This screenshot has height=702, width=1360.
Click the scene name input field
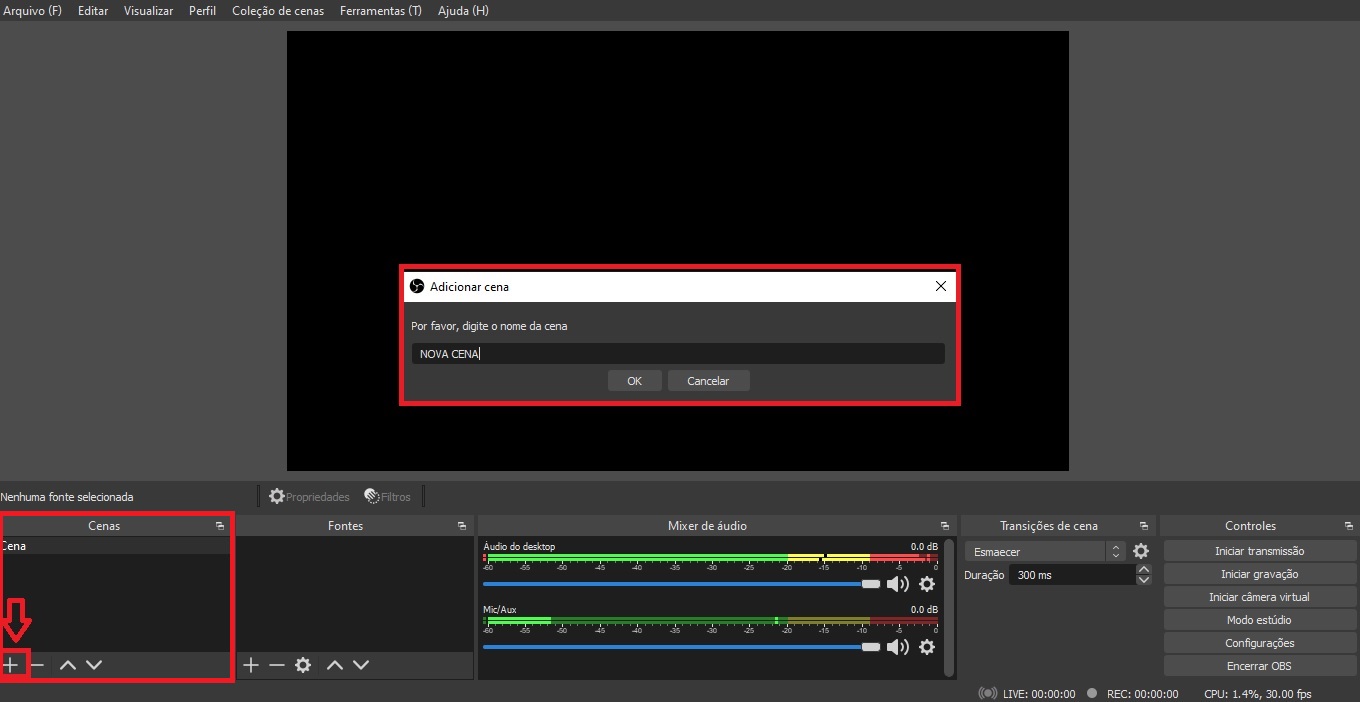[677, 354]
